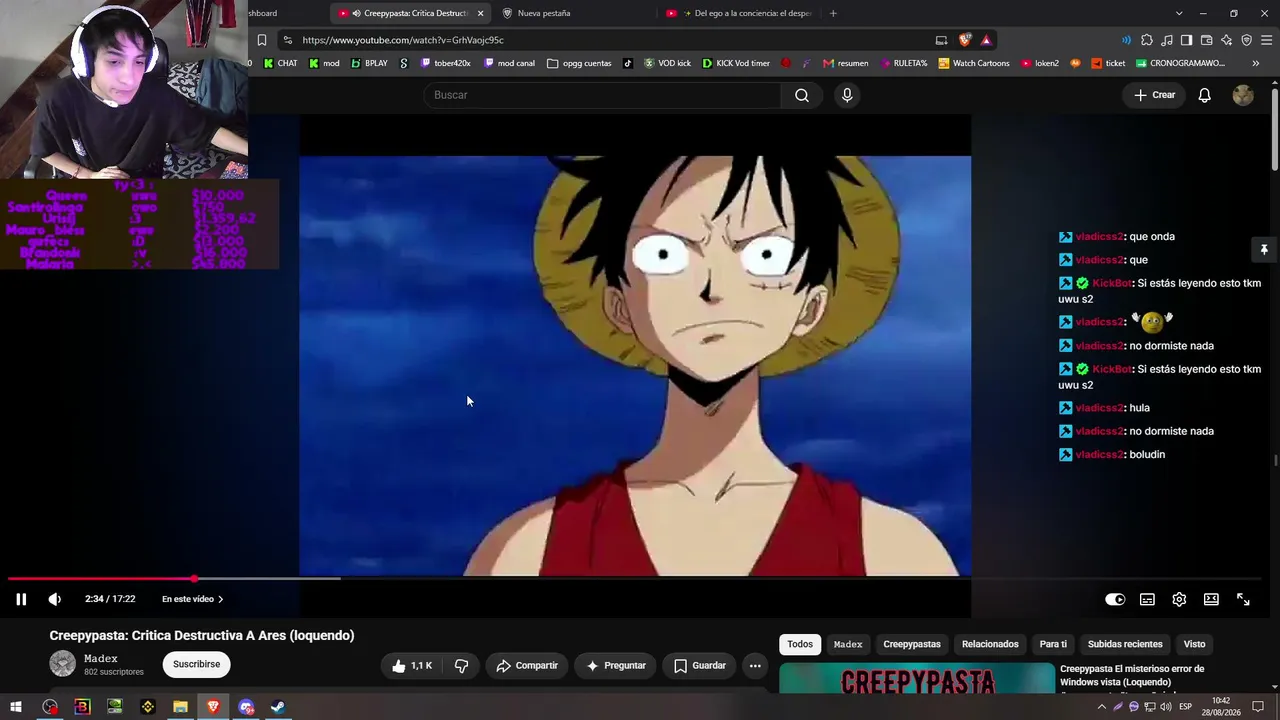The image size is (1280, 720).
Task: Open the video player settings gear
Action: [x=1179, y=599]
